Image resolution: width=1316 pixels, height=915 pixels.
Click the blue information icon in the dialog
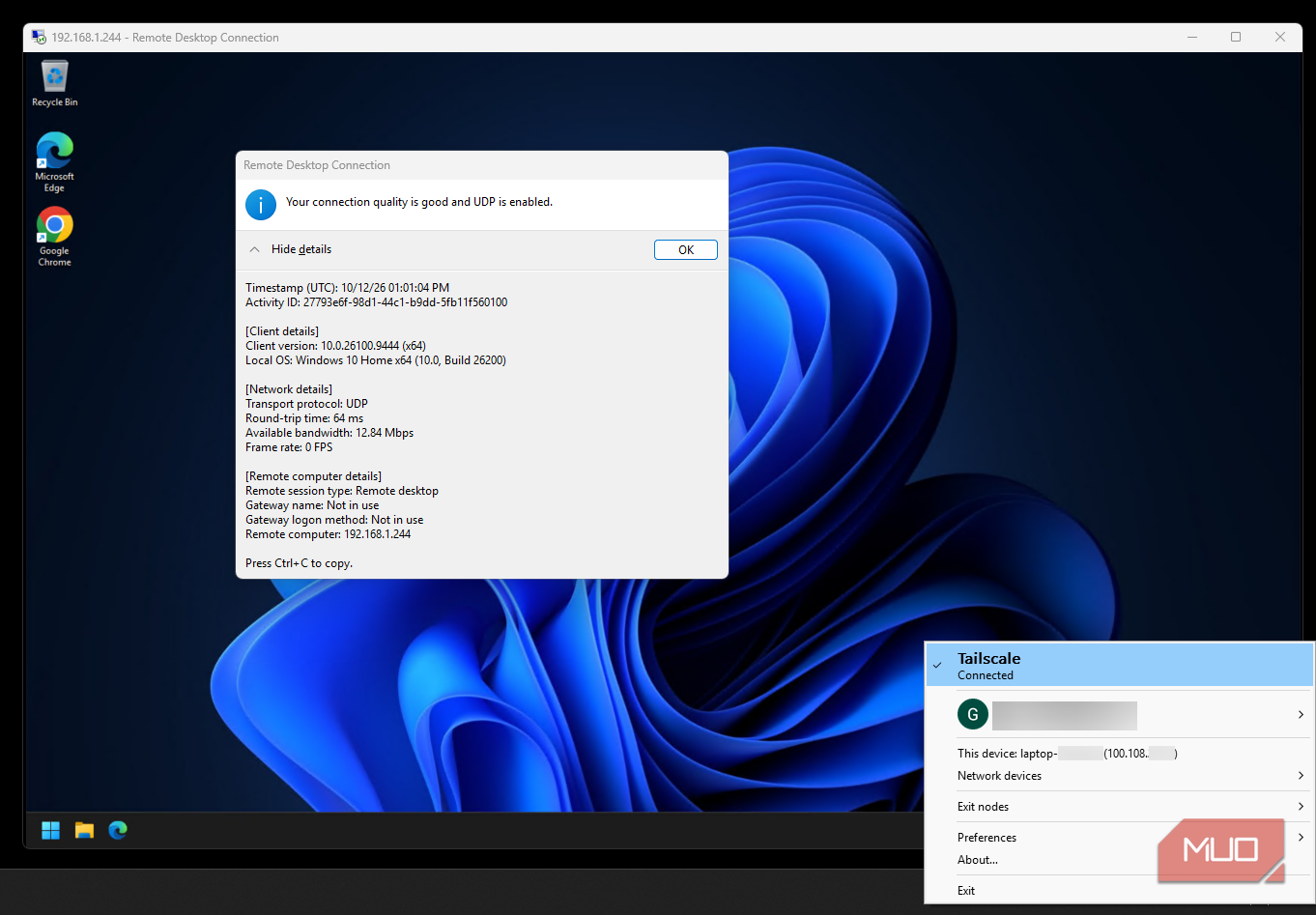click(x=261, y=205)
